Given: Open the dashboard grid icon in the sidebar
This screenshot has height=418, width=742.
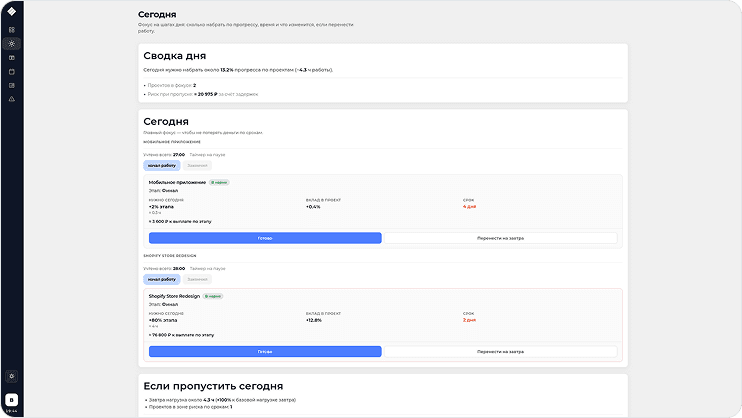Looking at the screenshot, I should pos(12,30).
